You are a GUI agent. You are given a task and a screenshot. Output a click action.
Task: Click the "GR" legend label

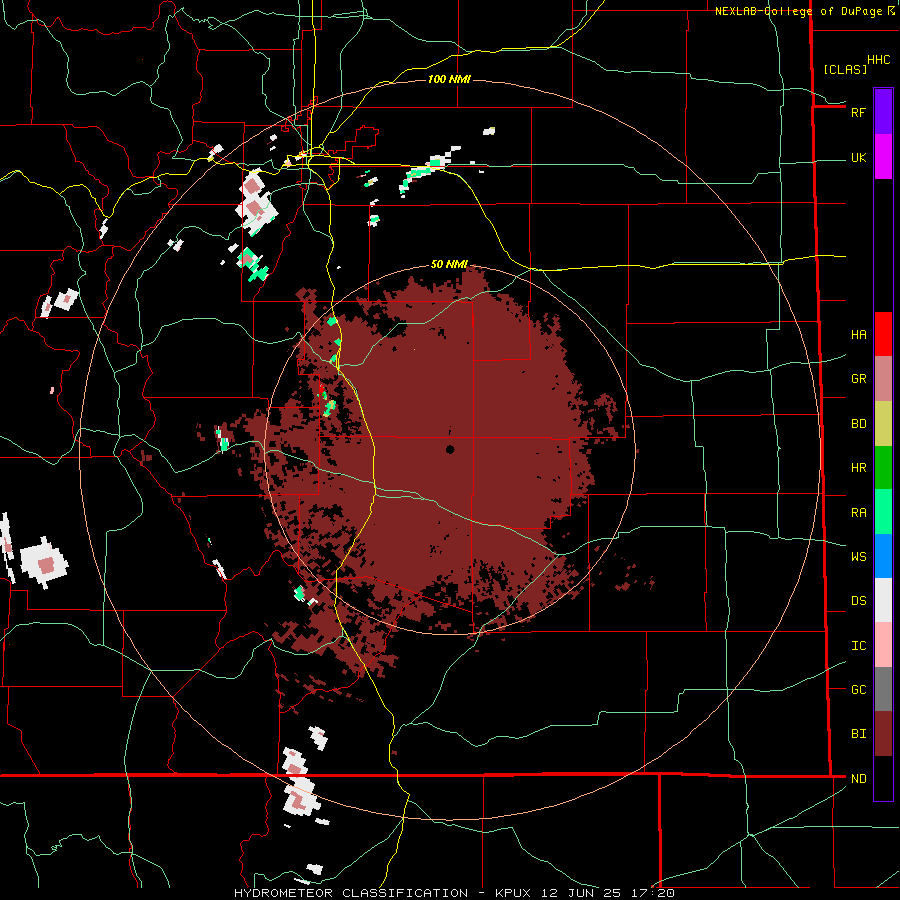pos(858,379)
